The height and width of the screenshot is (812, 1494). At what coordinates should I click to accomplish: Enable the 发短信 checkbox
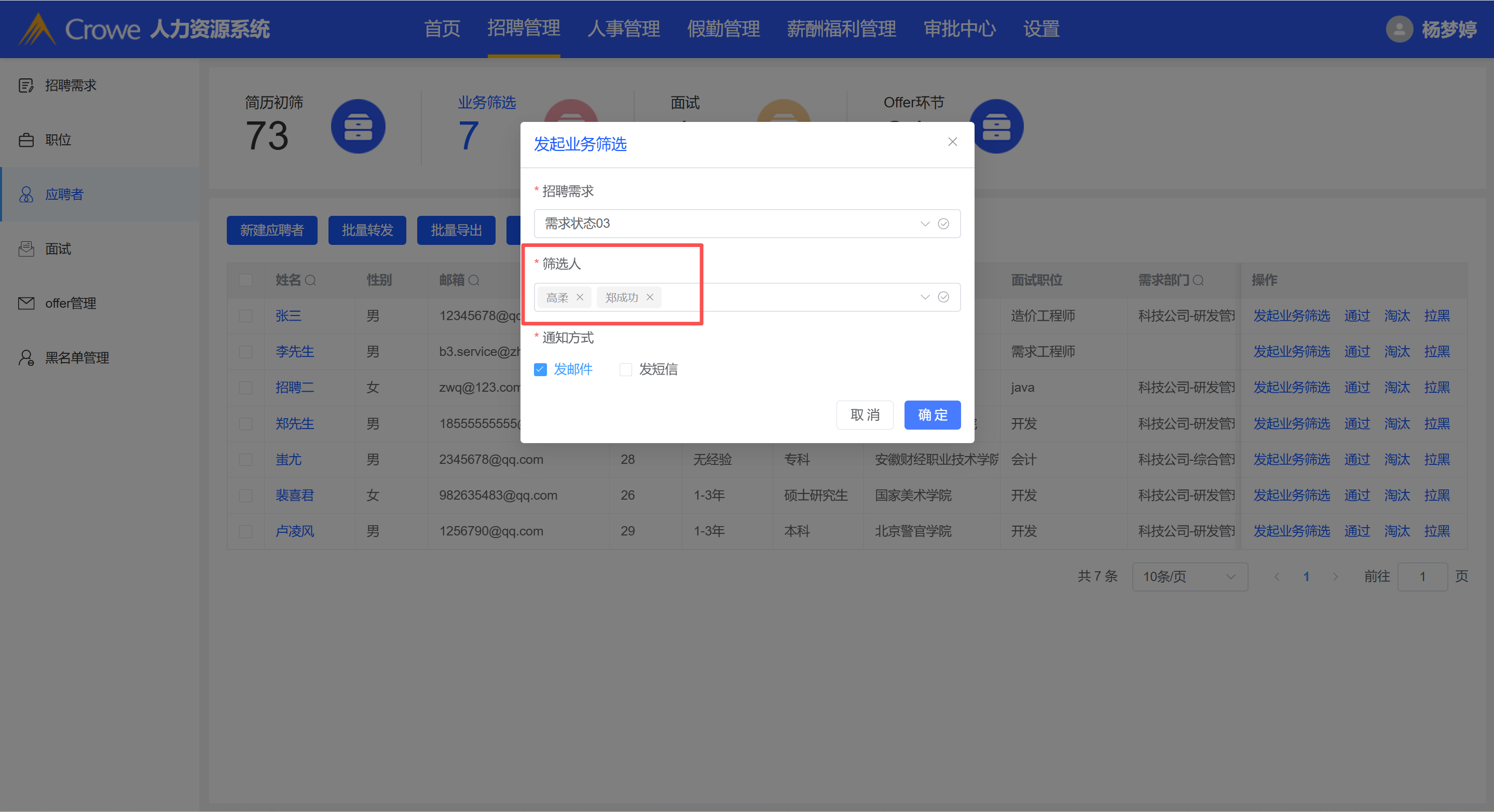click(625, 369)
